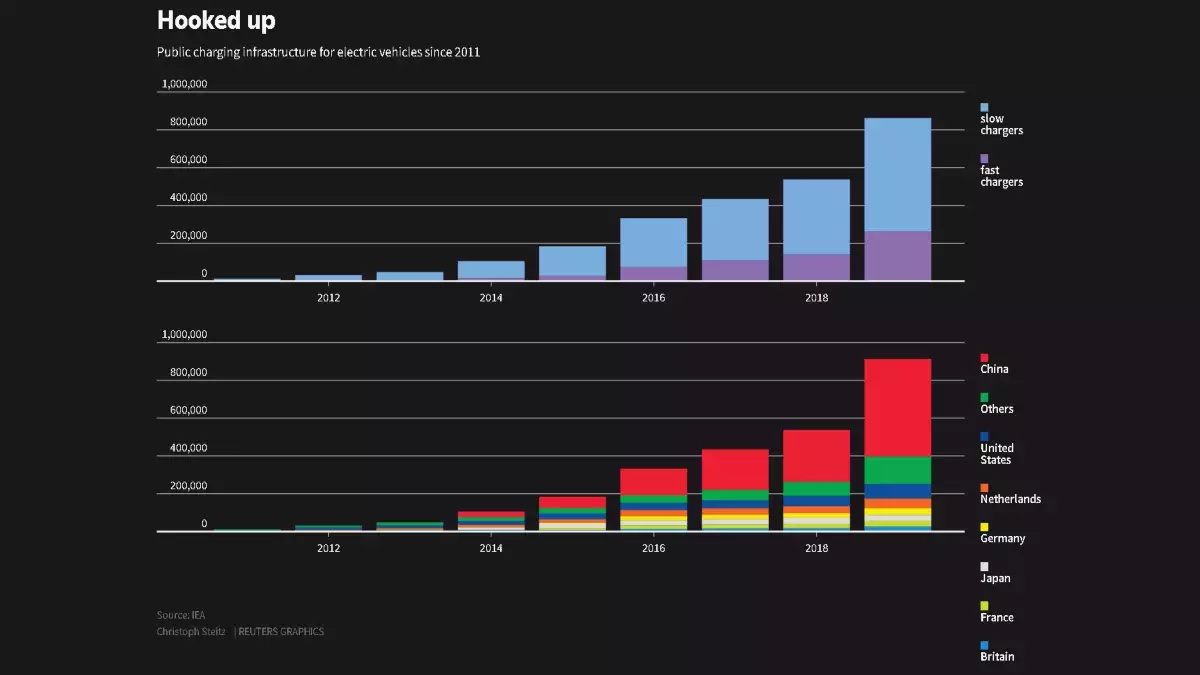Screen dimensions: 1200x675
Task: Select the red China legend swatch
Action: 984,357
